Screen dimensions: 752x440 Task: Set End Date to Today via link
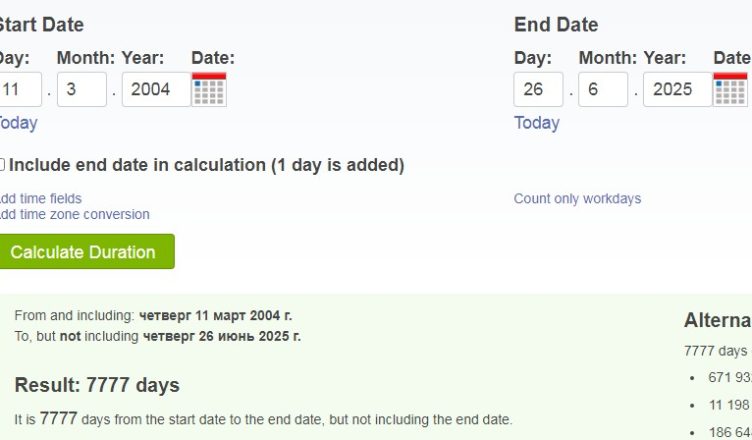tap(537, 123)
